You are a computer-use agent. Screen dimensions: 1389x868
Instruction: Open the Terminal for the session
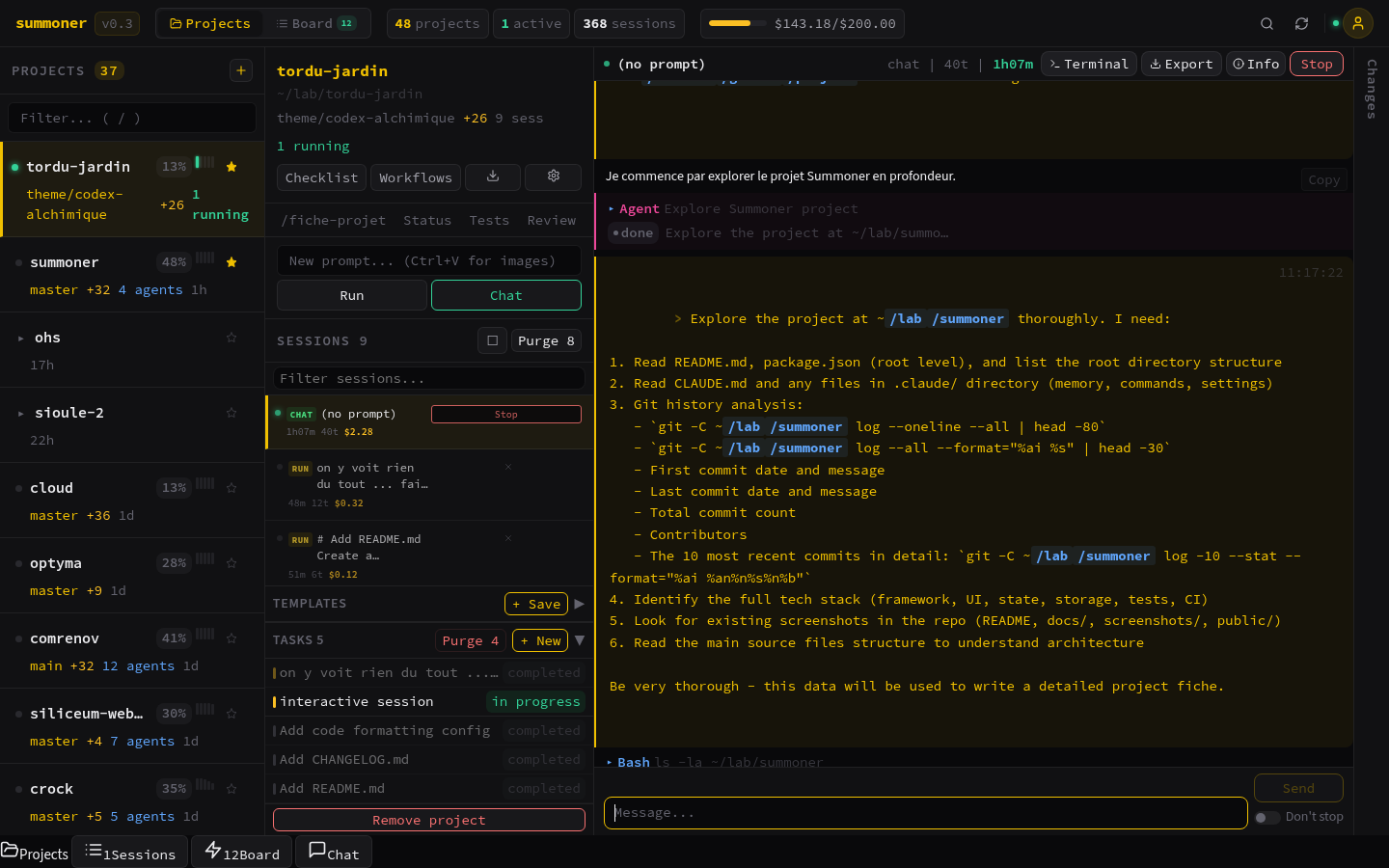tap(1088, 64)
